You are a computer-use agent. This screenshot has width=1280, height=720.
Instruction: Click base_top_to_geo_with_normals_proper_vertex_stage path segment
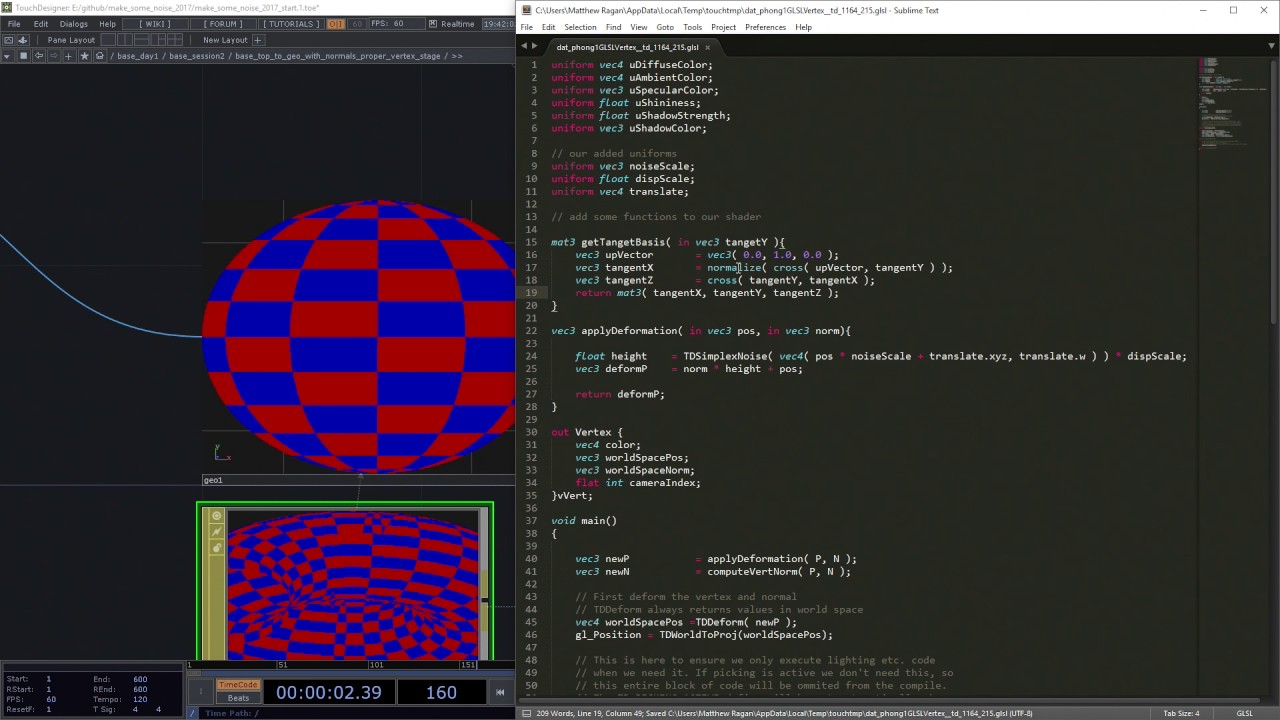point(338,56)
